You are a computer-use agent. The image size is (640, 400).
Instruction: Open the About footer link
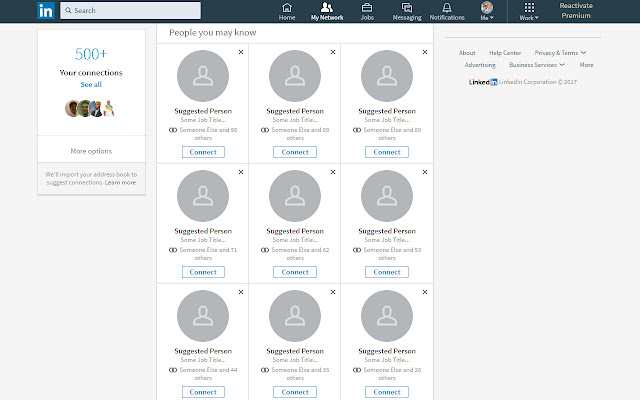tap(467, 53)
